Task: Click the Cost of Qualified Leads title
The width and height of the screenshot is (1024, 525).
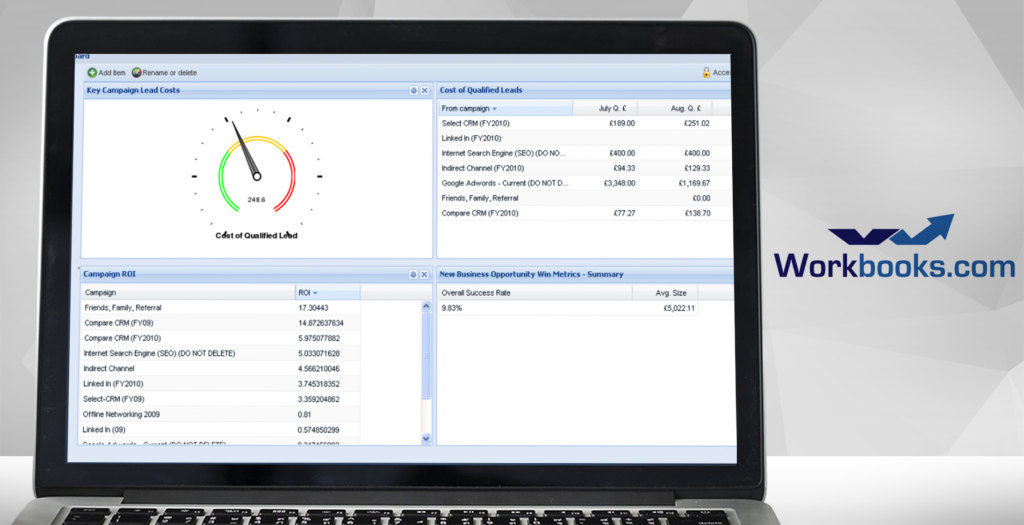Action: tap(481, 90)
